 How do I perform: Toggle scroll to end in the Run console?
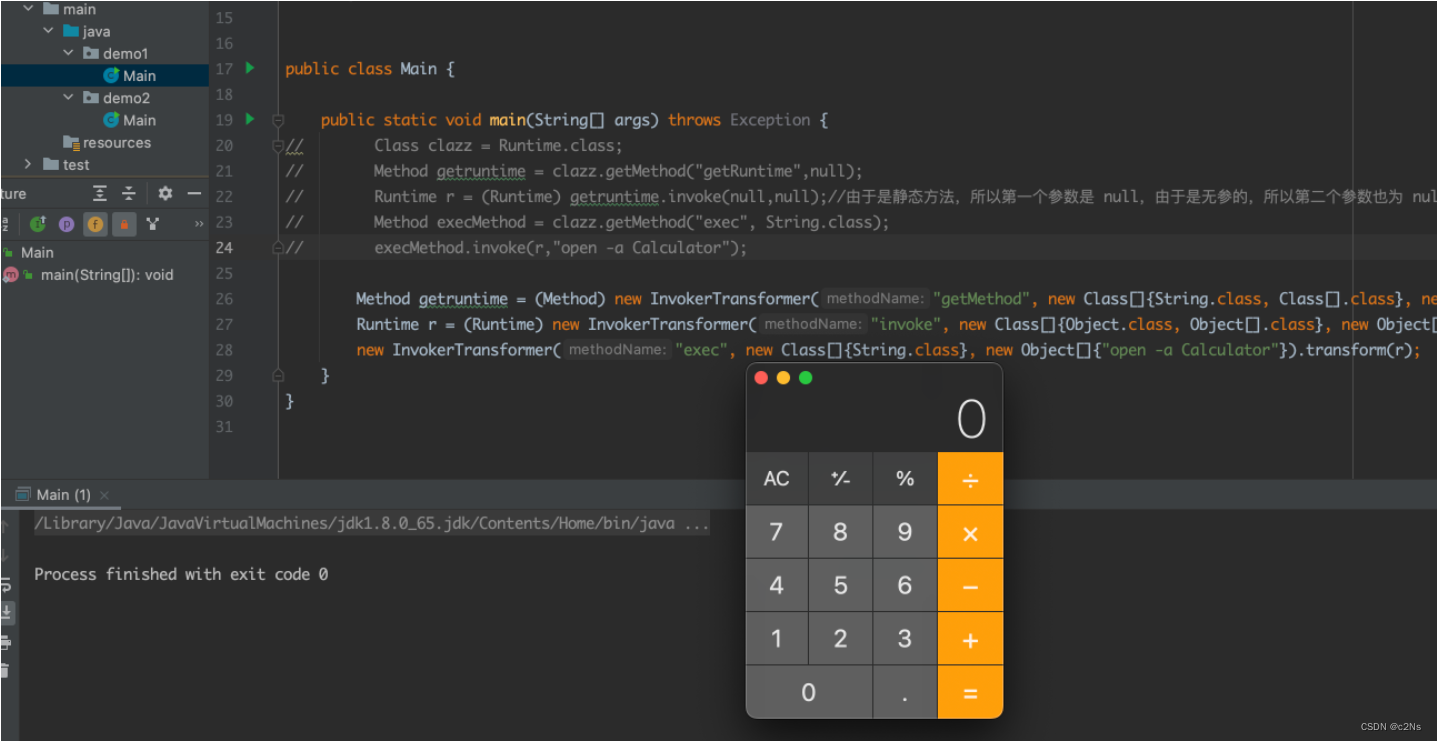(x=6, y=612)
